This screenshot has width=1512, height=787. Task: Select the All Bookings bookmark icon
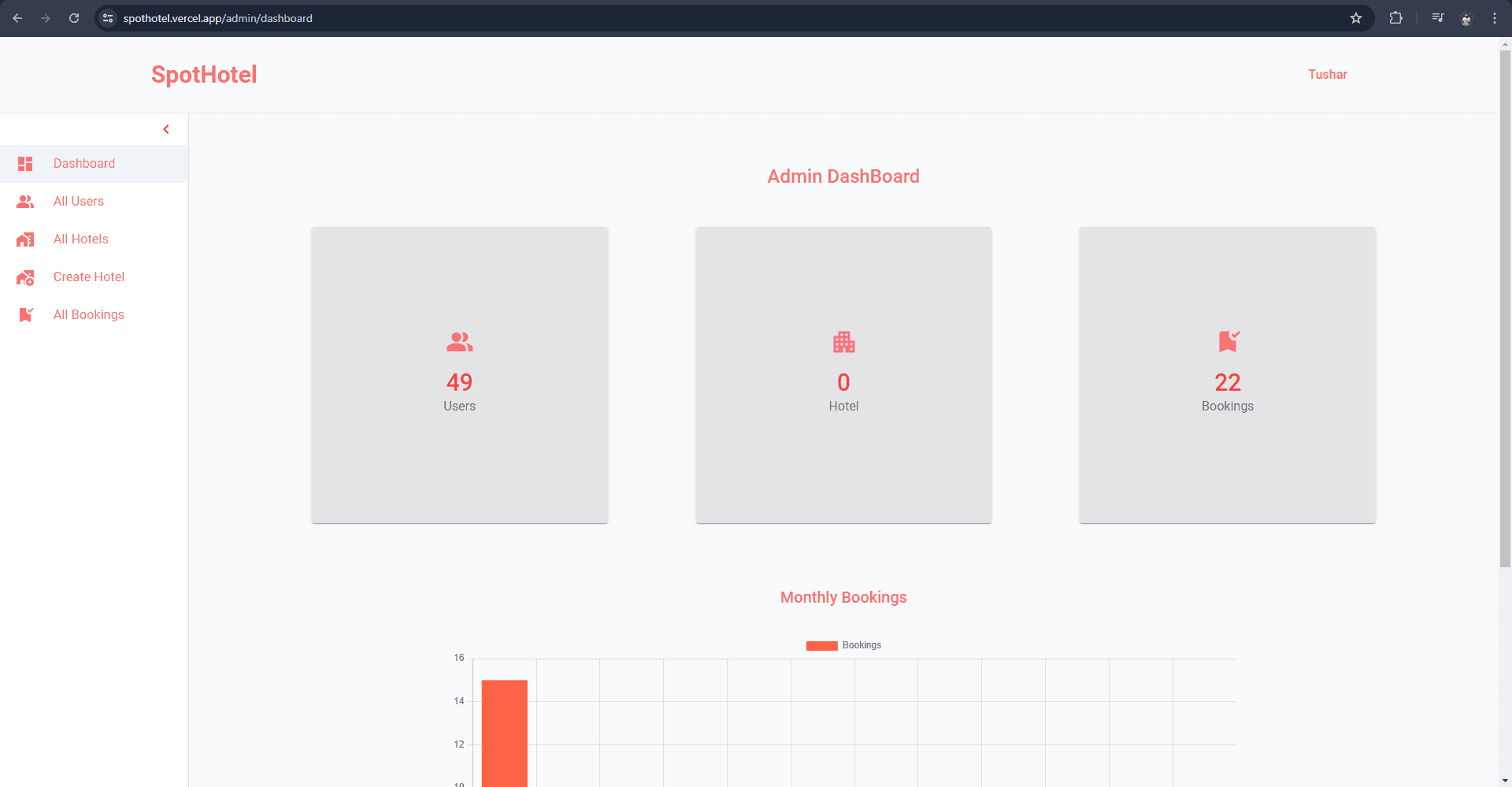pos(25,314)
